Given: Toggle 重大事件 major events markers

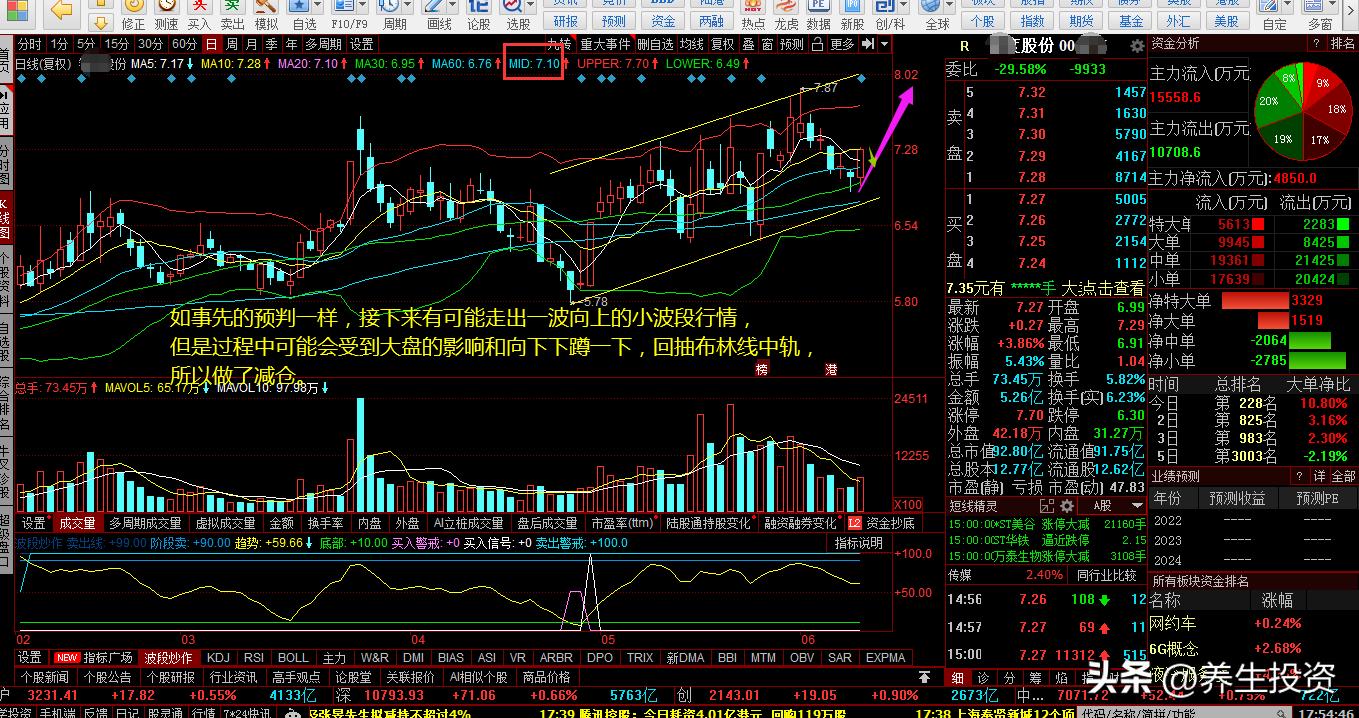Looking at the screenshot, I should point(605,44).
